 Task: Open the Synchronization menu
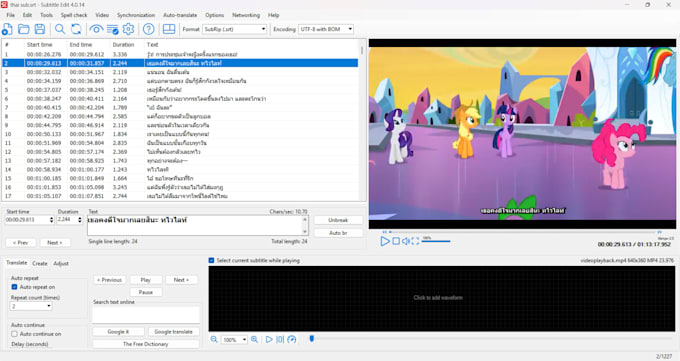click(x=136, y=15)
